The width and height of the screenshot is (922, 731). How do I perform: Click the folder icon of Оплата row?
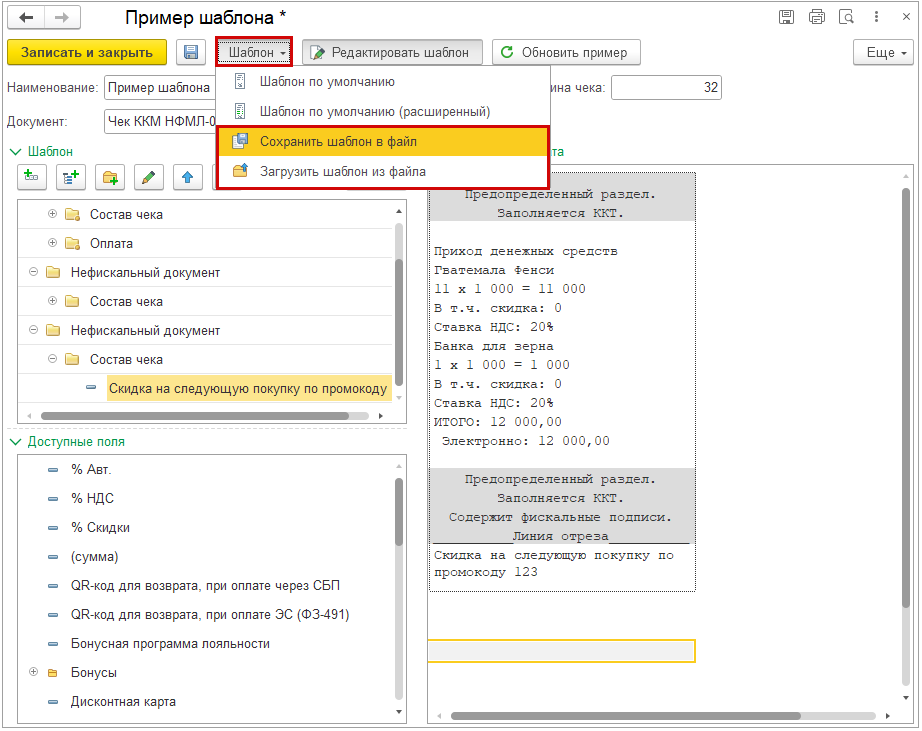tap(72, 243)
